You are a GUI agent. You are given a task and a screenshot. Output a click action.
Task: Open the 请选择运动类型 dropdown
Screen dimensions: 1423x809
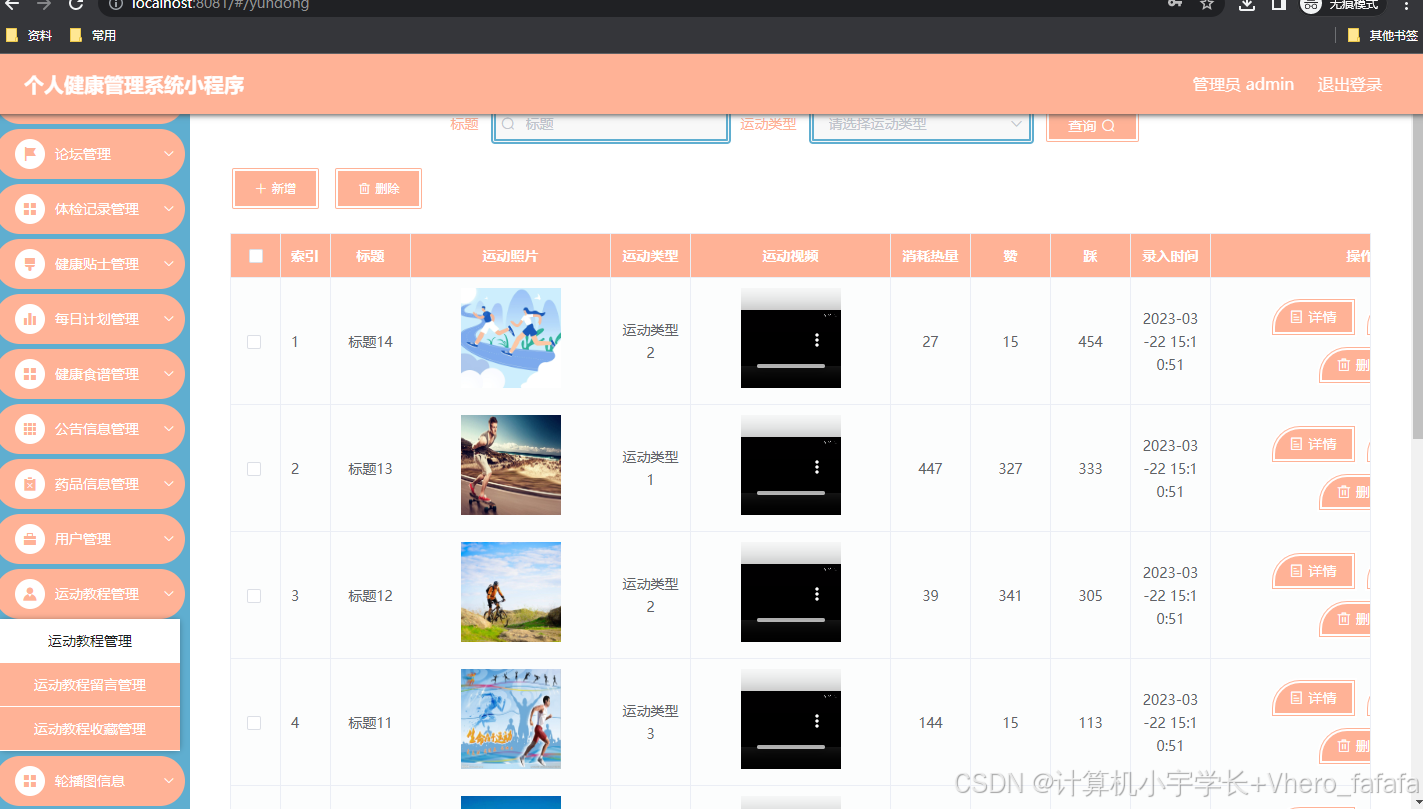(921, 125)
